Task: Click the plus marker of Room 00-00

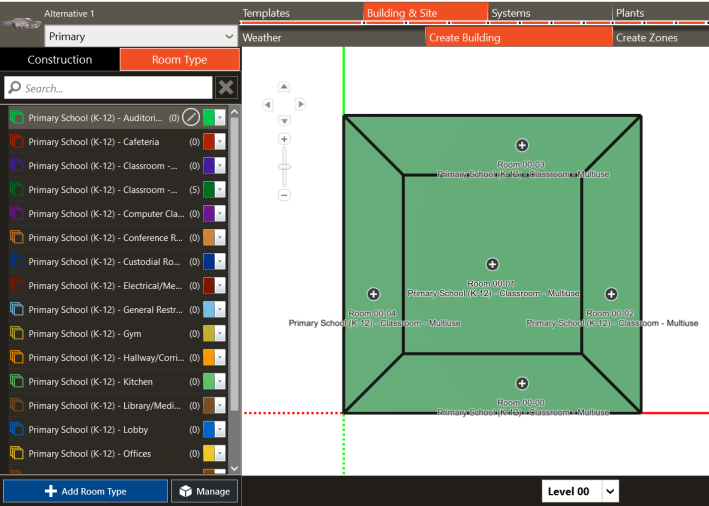Action: pos(522,383)
